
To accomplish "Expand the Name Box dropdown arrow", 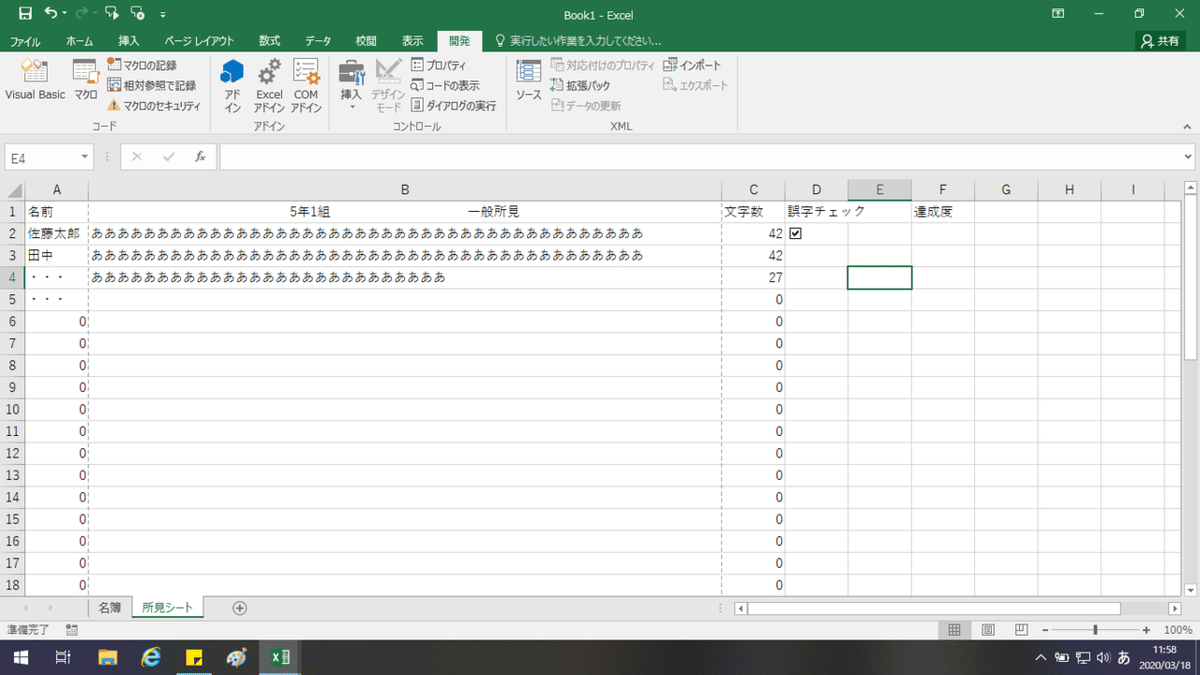I will click(84, 157).
